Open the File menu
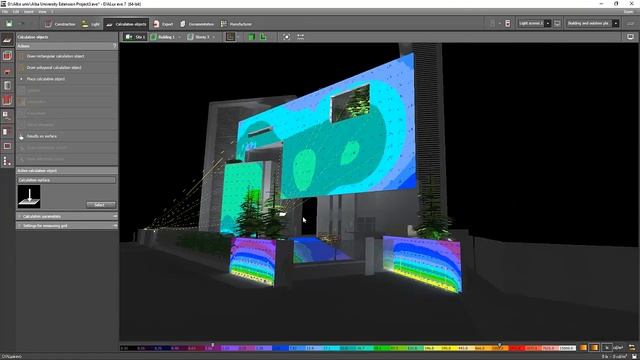640x360 pixels. pyautogui.click(x=5, y=12)
